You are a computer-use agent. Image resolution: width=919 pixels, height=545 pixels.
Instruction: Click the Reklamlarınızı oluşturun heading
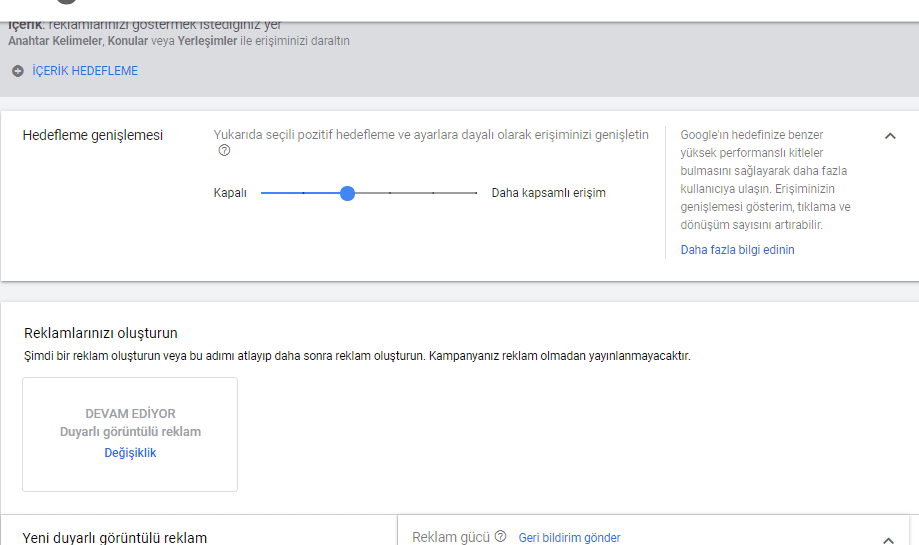[107, 333]
